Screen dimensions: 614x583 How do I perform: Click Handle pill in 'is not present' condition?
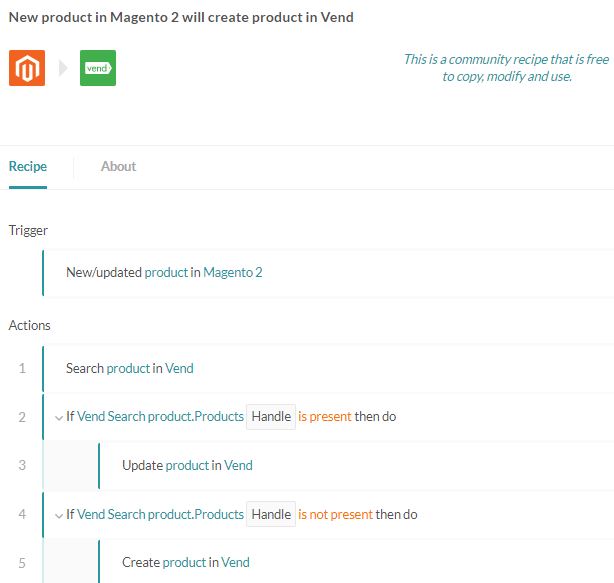click(x=271, y=514)
